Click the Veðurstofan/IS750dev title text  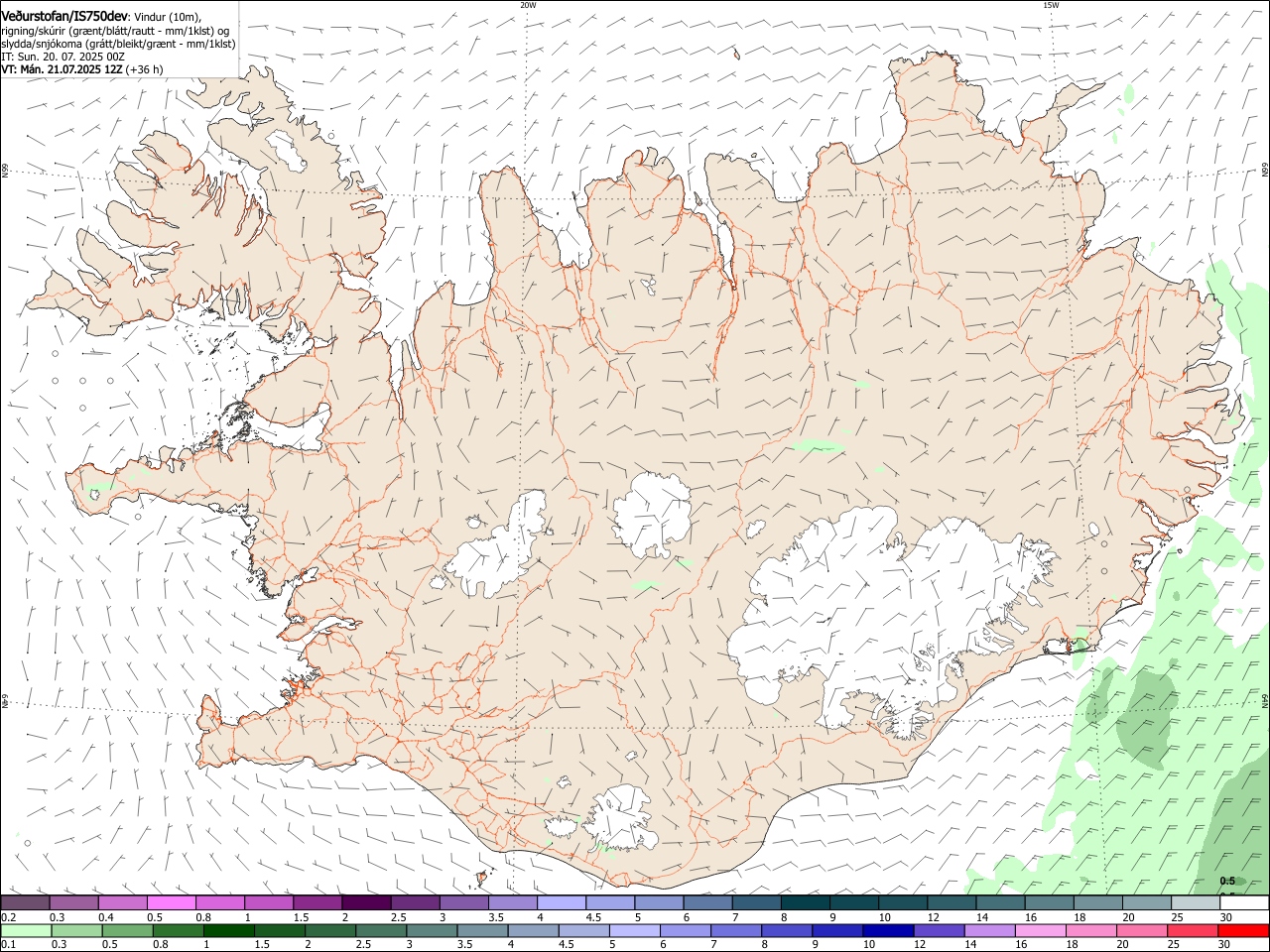pos(64,16)
